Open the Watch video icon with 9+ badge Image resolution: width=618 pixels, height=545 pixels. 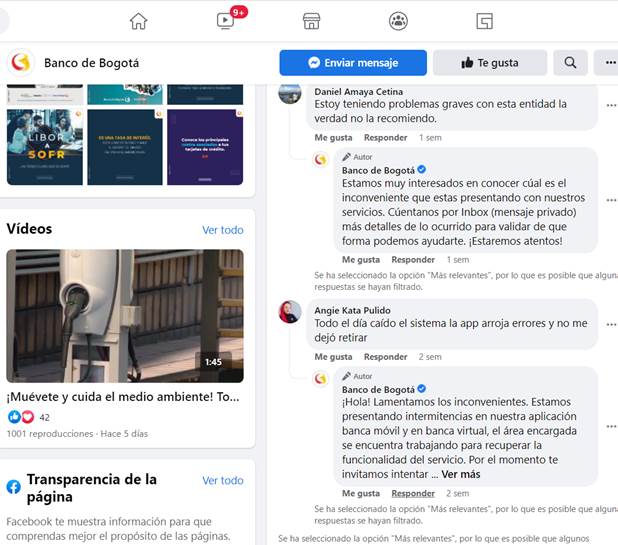226,21
